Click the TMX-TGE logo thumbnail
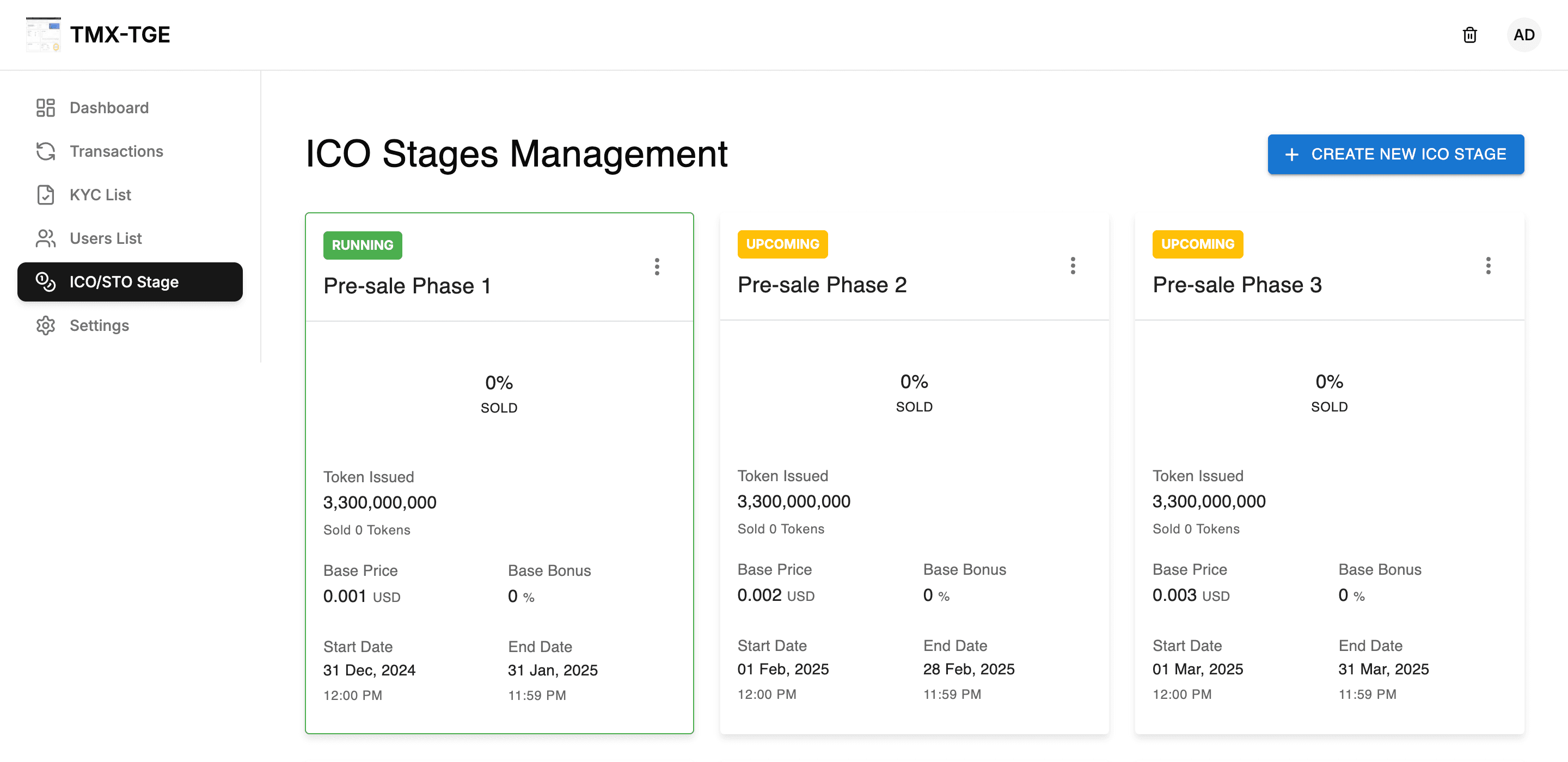 pyautogui.click(x=43, y=35)
